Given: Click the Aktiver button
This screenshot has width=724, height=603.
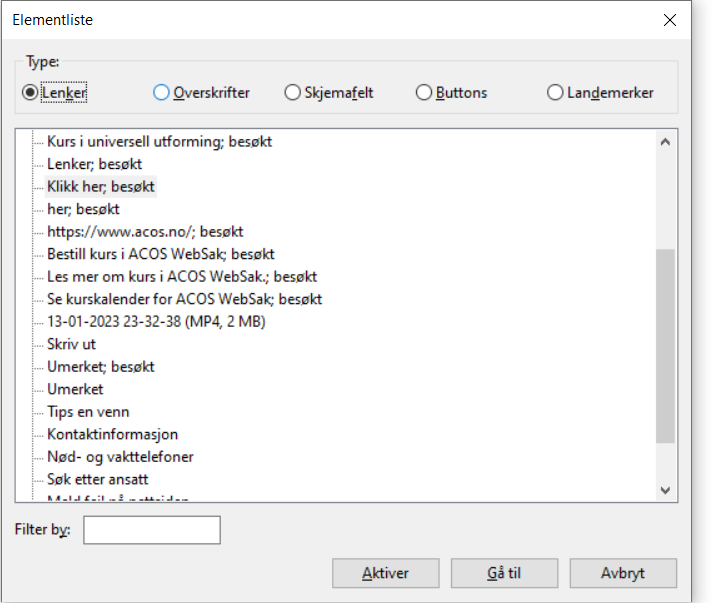Looking at the screenshot, I should pos(385,573).
